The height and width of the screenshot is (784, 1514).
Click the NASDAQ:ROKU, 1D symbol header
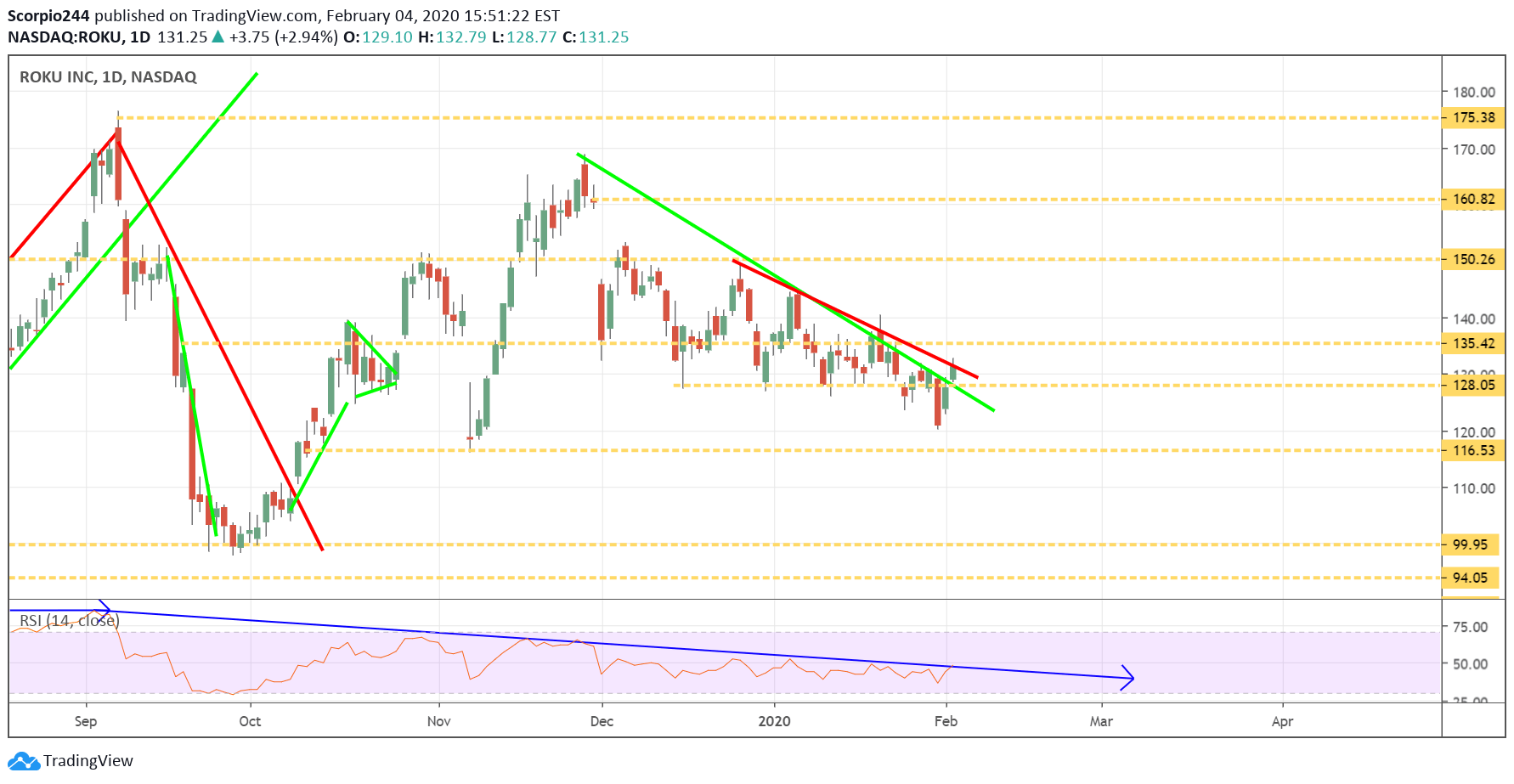tap(79, 37)
